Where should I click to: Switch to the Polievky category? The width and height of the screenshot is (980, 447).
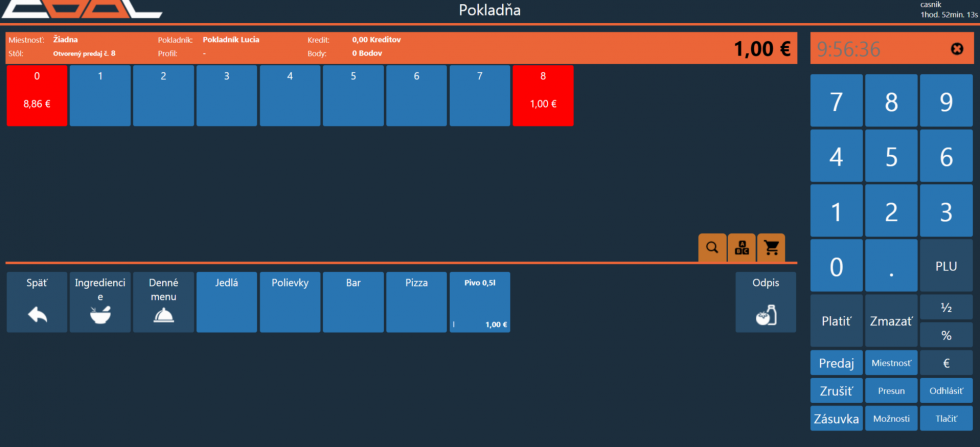click(x=290, y=302)
